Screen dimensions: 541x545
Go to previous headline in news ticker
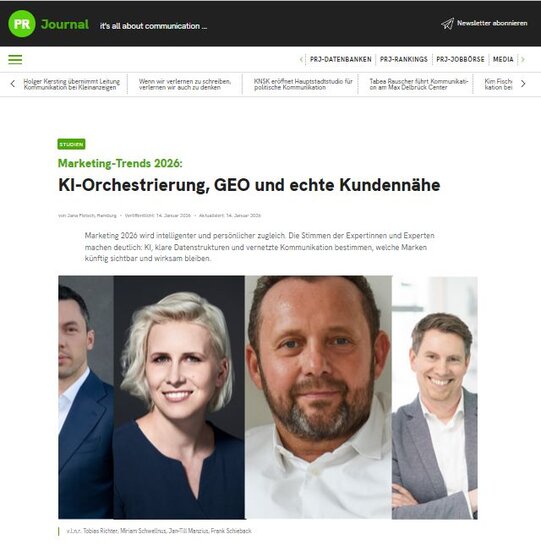point(13,84)
